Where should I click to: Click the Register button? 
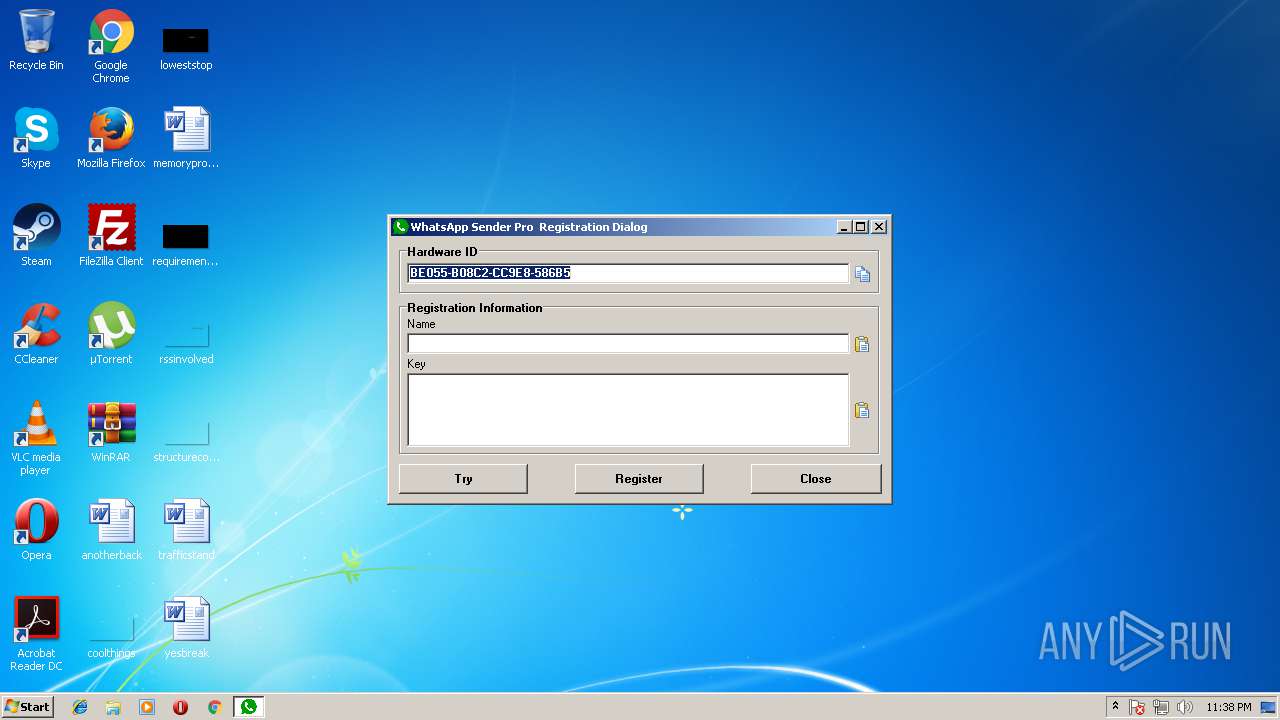point(639,479)
